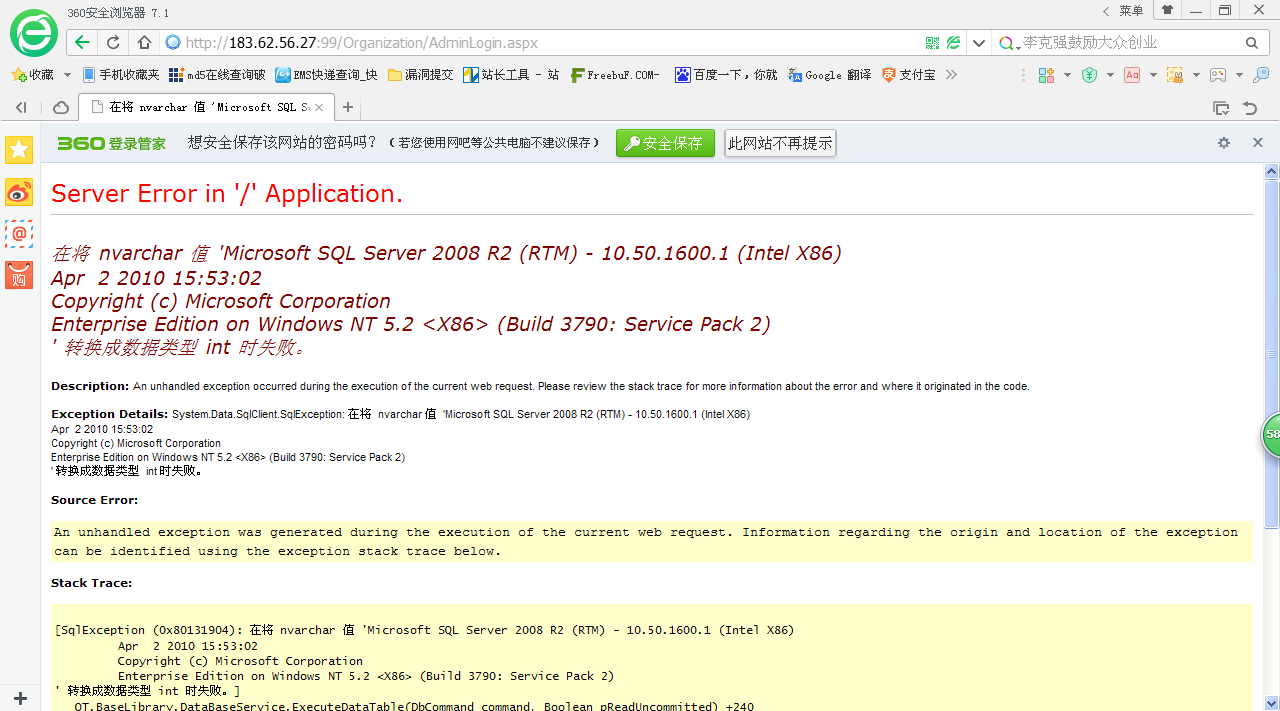The height and width of the screenshot is (711, 1280).
Task: Open the 收藏 favorites star
Action: click(32, 75)
